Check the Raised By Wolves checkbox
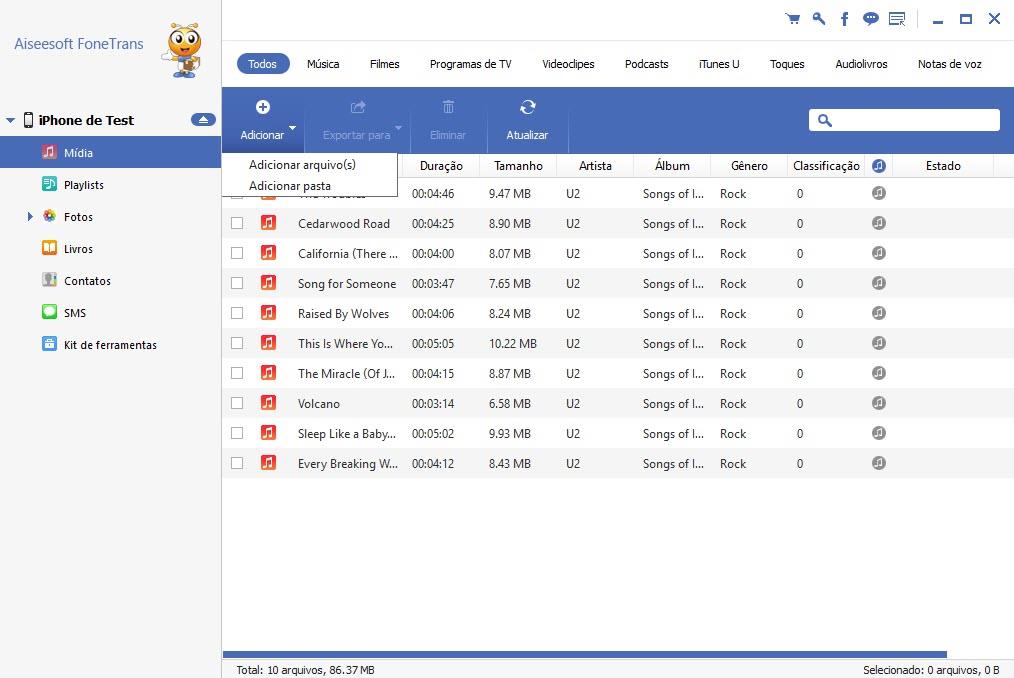The height and width of the screenshot is (678, 1014). (237, 313)
